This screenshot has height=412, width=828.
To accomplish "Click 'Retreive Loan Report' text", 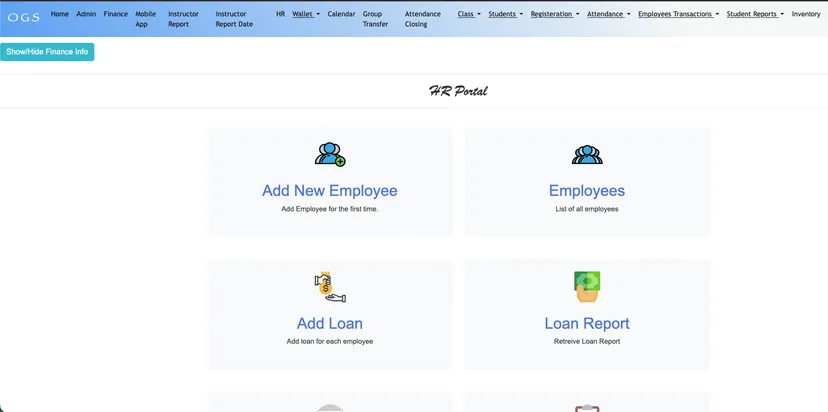I will pos(587,342).
